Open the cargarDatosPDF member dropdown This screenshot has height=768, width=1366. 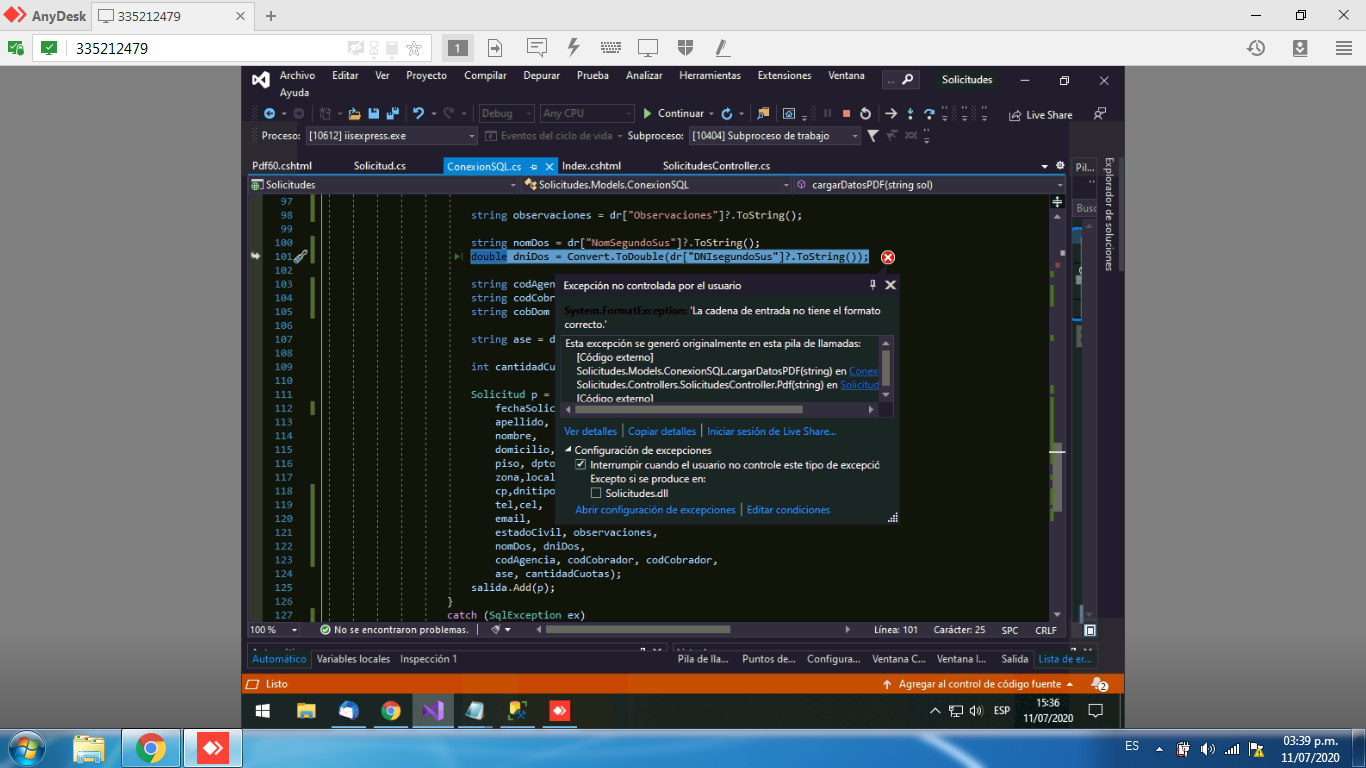[x=930, y=185]
